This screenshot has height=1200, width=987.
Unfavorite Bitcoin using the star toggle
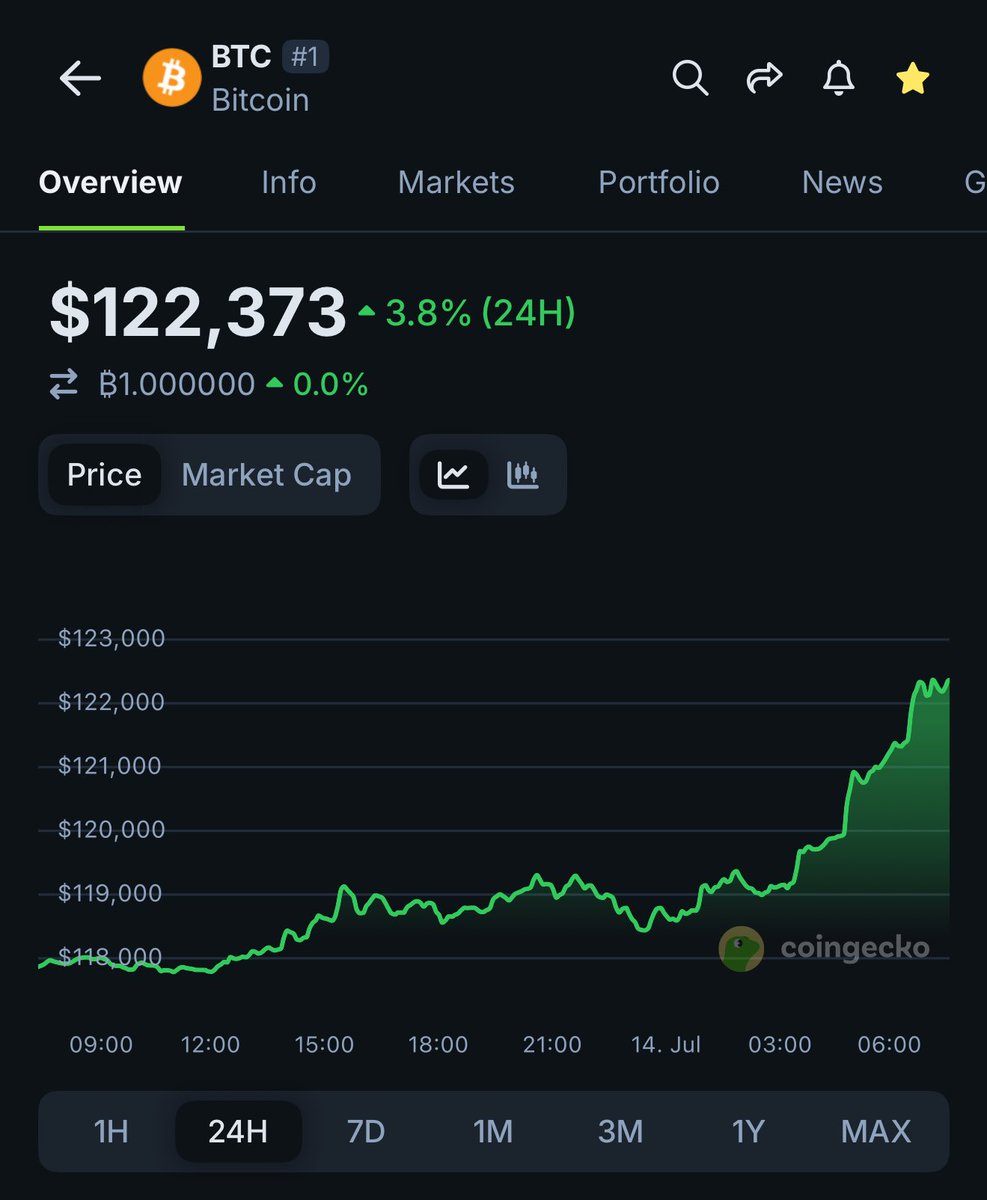pos(912,78)
